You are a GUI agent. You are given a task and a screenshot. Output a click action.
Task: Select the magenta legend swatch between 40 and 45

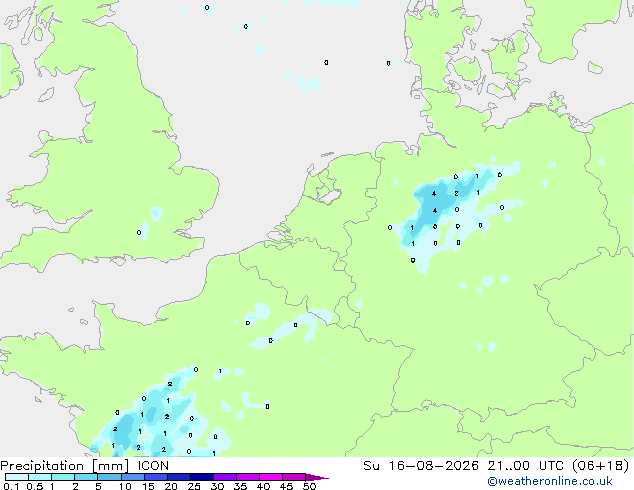(271, 477)
